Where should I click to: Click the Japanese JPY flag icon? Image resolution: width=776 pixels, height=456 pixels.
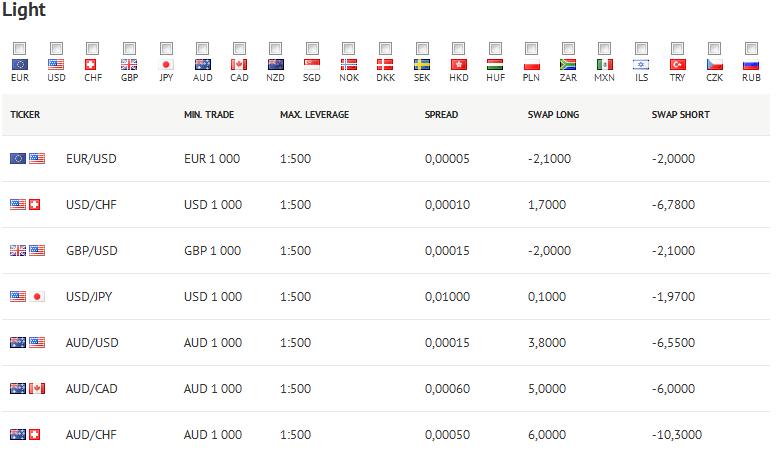coord(166,64)
